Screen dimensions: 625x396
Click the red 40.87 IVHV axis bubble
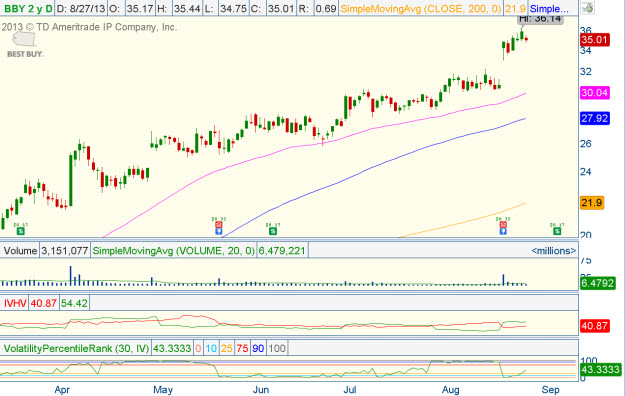coord(594,326)
